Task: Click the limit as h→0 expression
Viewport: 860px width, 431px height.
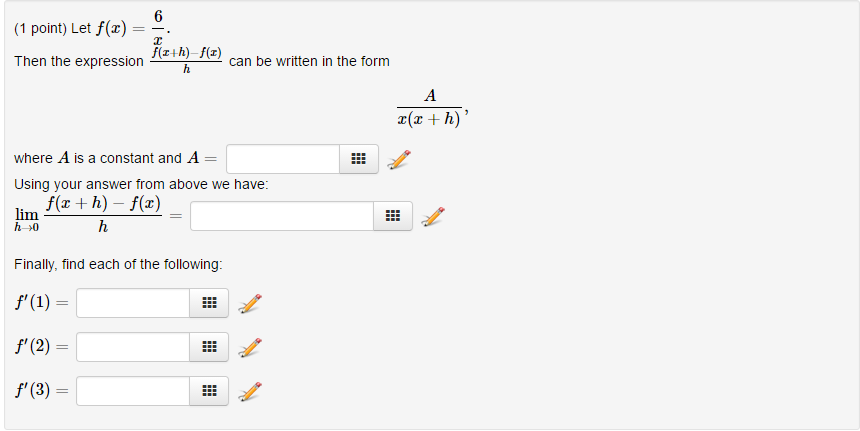Action: pyautogui.click(x=88, y=215)
